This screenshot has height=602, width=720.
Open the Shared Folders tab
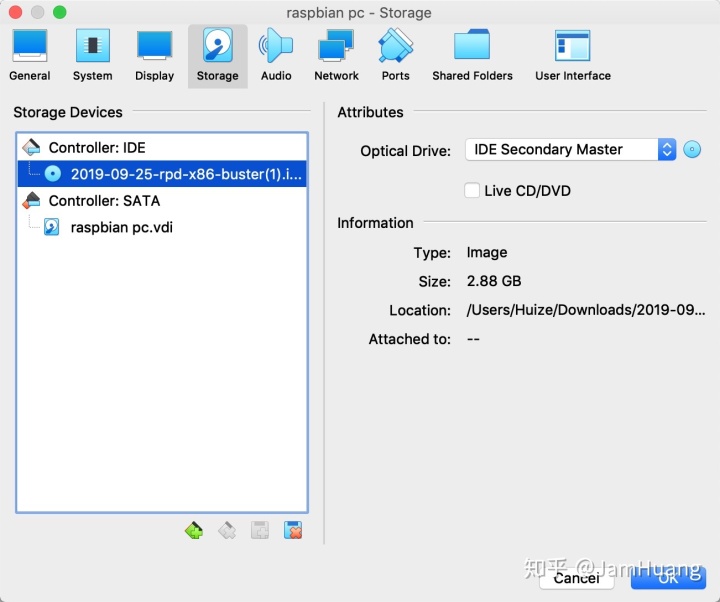[x=472, y=56]
